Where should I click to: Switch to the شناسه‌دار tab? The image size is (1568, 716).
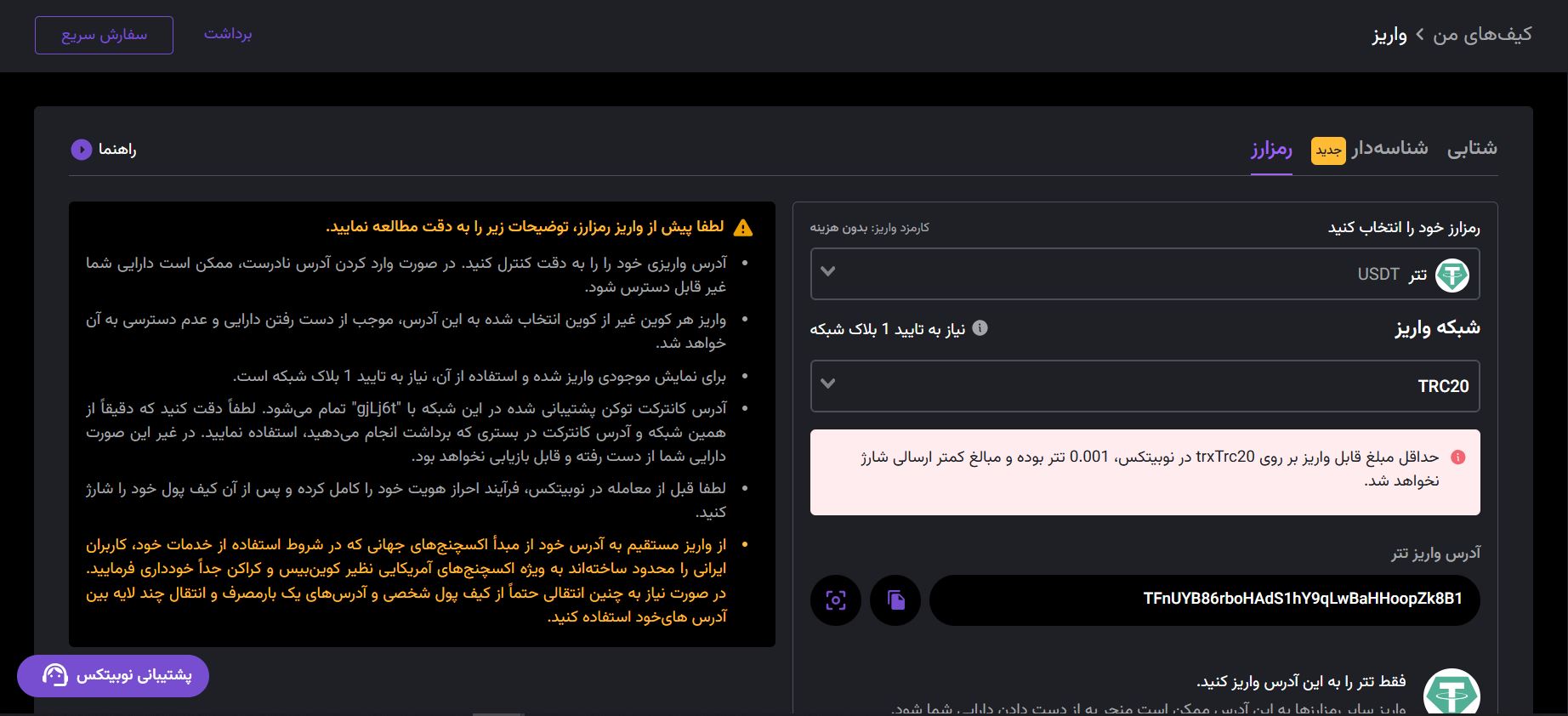point(1390,148)
